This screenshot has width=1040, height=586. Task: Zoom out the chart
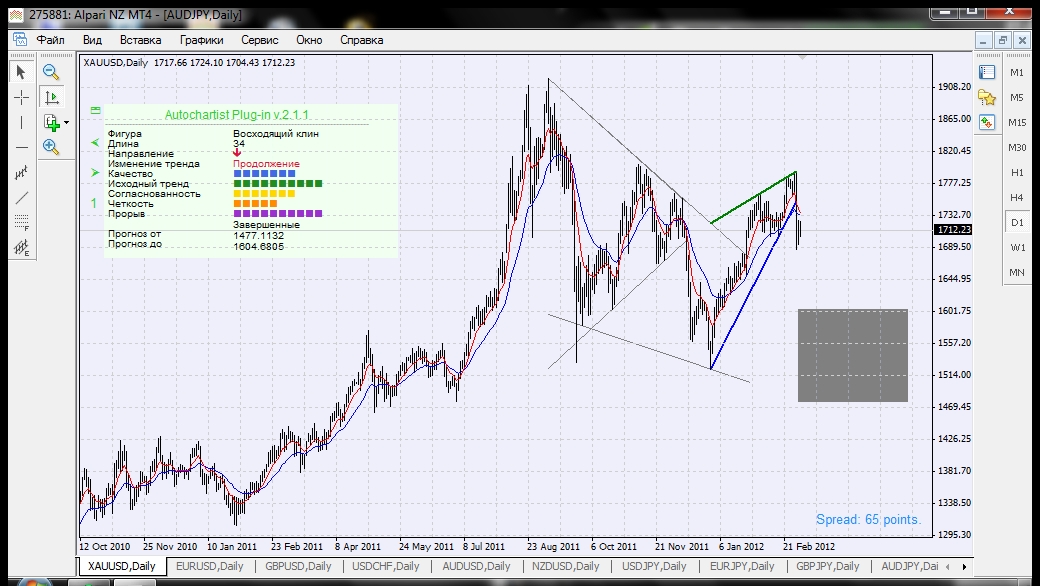tap(51, 72)
